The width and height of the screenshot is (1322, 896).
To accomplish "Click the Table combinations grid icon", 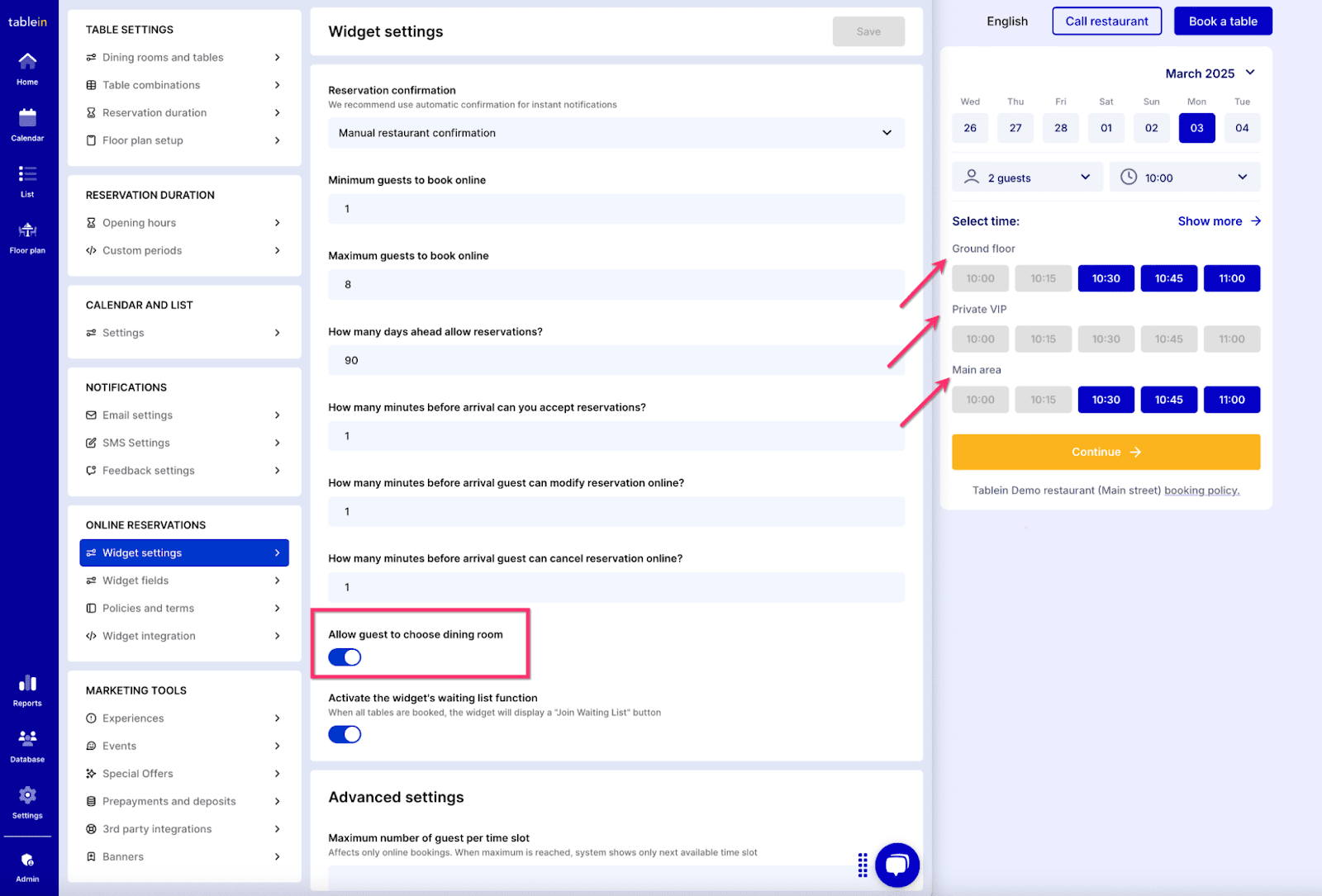I will tap(91, 85).
